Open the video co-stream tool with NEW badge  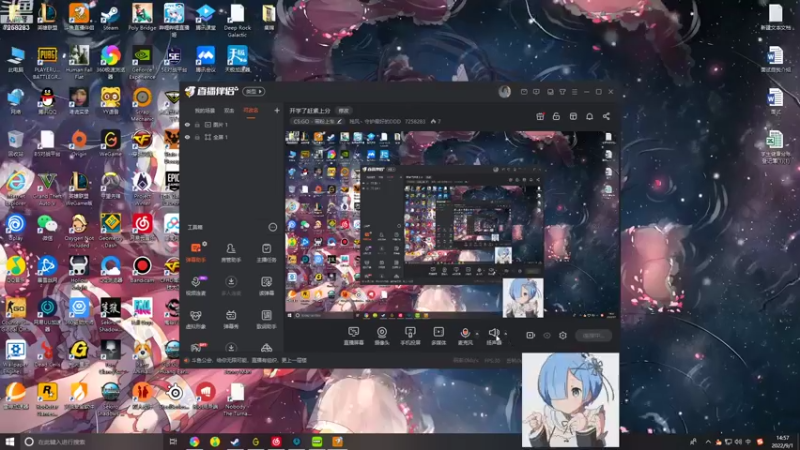click(x=196, y=286)
